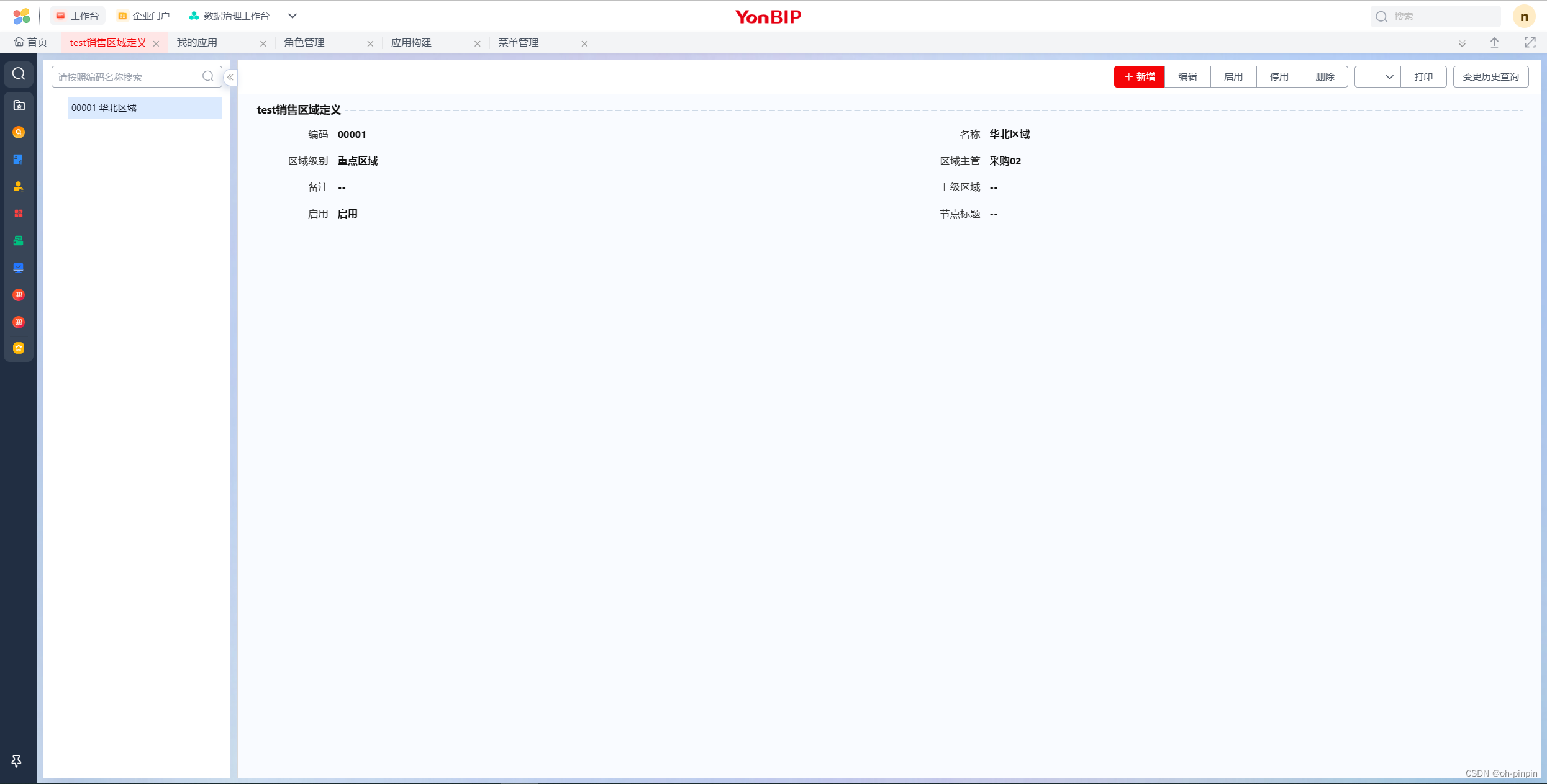Viewport: 1547px width, 784px height.
Task: Expand the tab overflow chevron at top right
Action: (x=1461, y=43)
